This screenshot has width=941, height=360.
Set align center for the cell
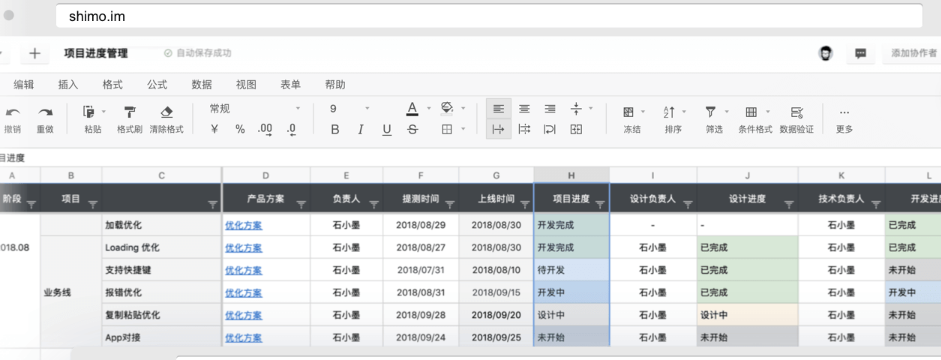525,109
